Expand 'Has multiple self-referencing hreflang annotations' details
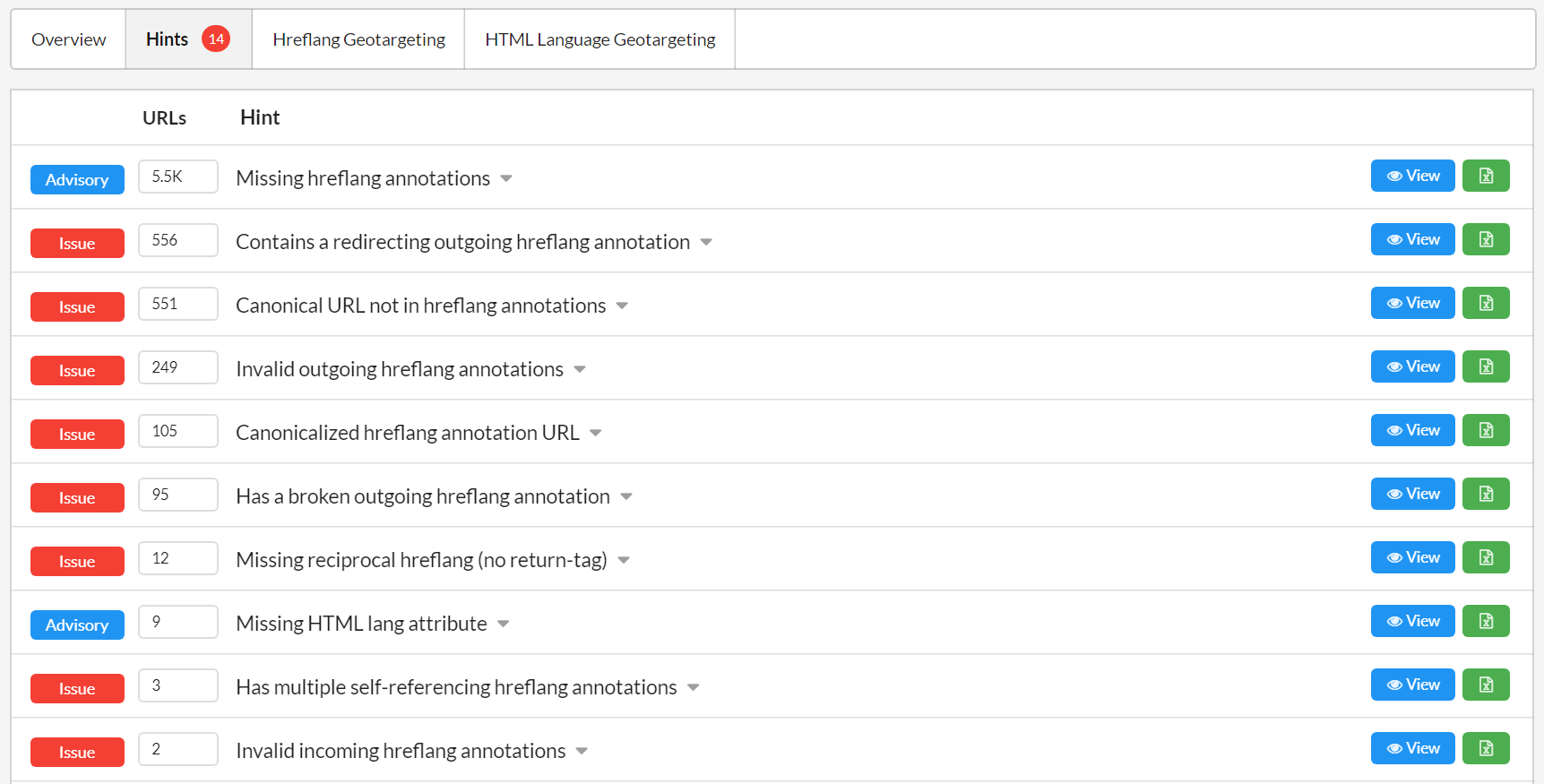Viewport: 1544px width, 784px height. pos(694,687)
